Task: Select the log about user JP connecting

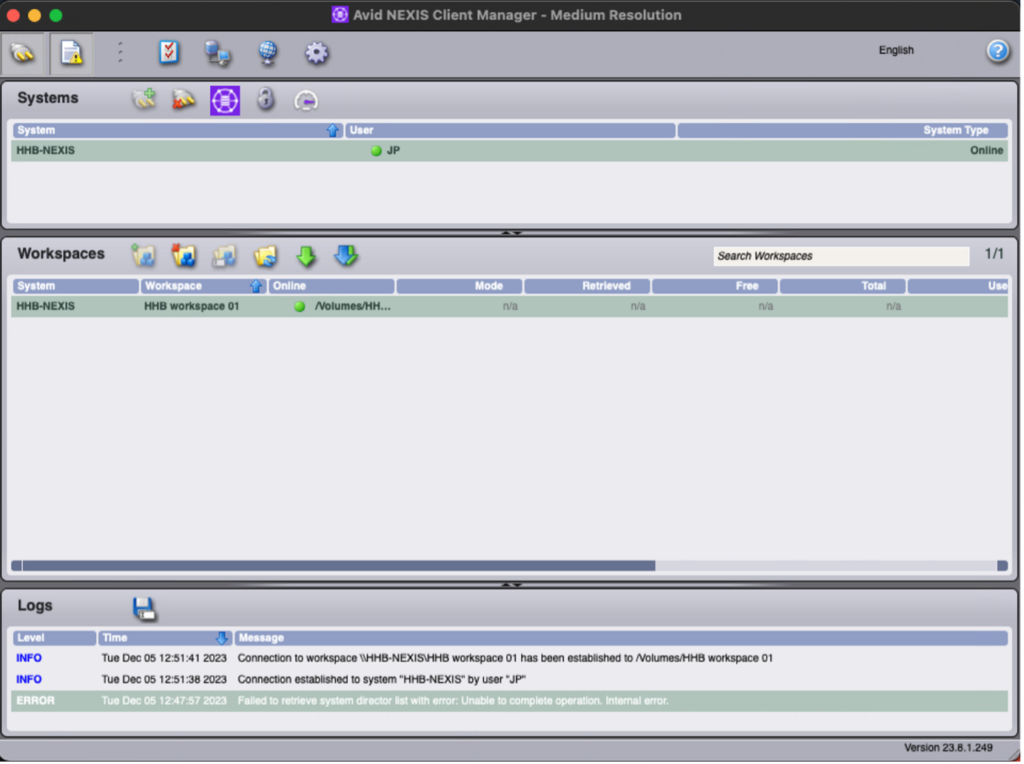Action: coord(509,680)
